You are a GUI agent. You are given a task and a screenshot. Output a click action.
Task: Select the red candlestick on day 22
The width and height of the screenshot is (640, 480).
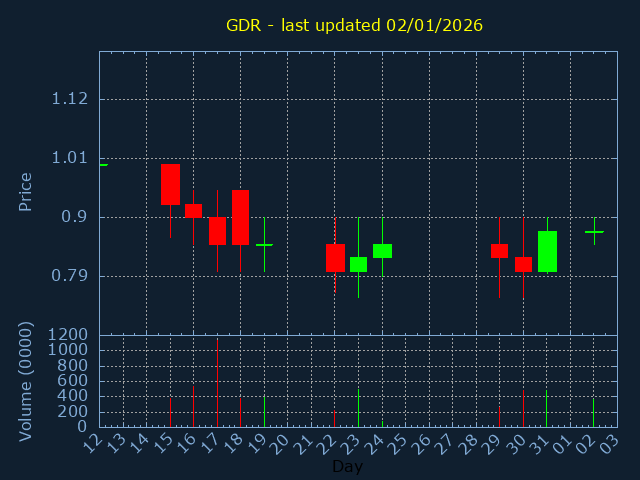(x=335, y=257)
